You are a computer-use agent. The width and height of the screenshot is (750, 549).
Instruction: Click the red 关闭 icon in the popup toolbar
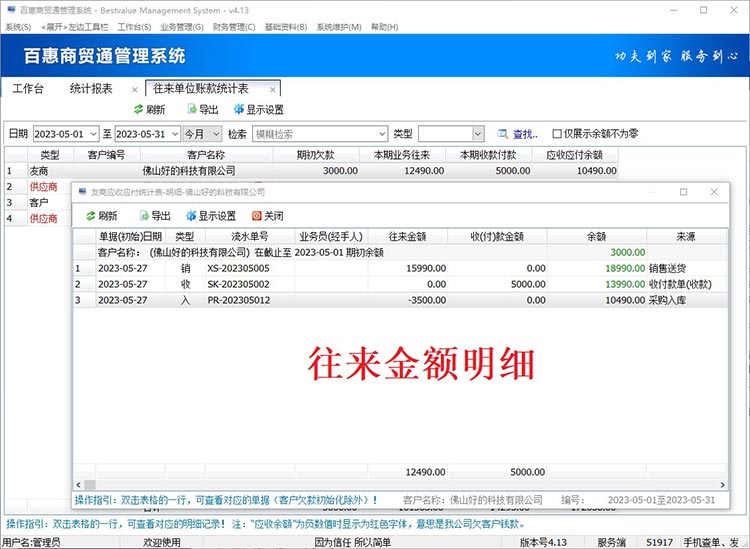point(257,215)
